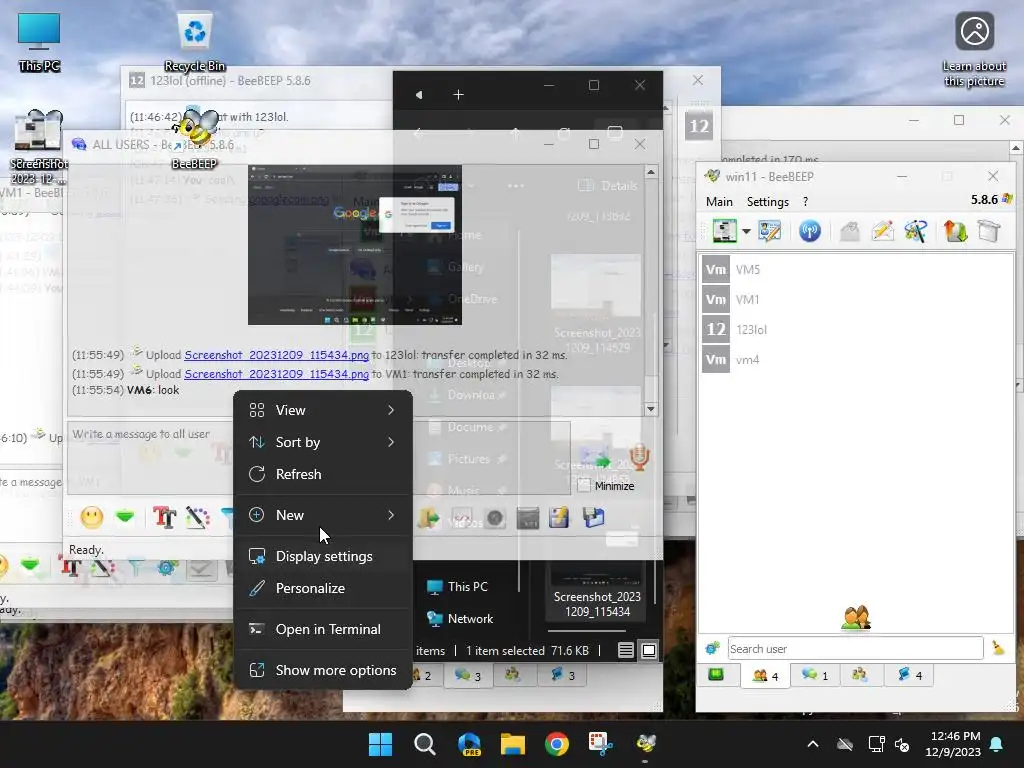The image size is (1024, 768).
Task: Click Show more options in the context menu
Action: coord(323,670)
